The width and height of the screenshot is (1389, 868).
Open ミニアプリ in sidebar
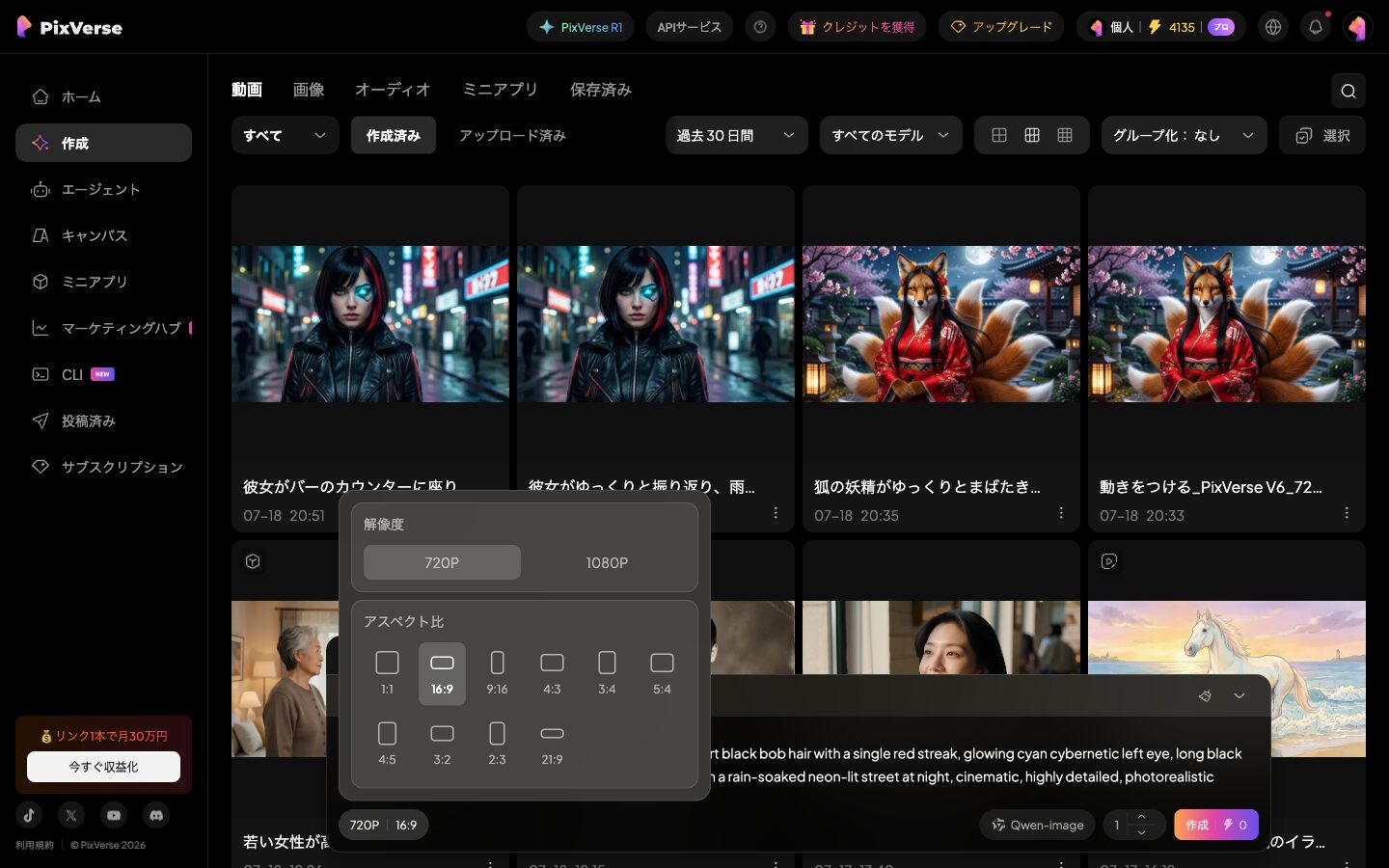[x=103, y=282]
